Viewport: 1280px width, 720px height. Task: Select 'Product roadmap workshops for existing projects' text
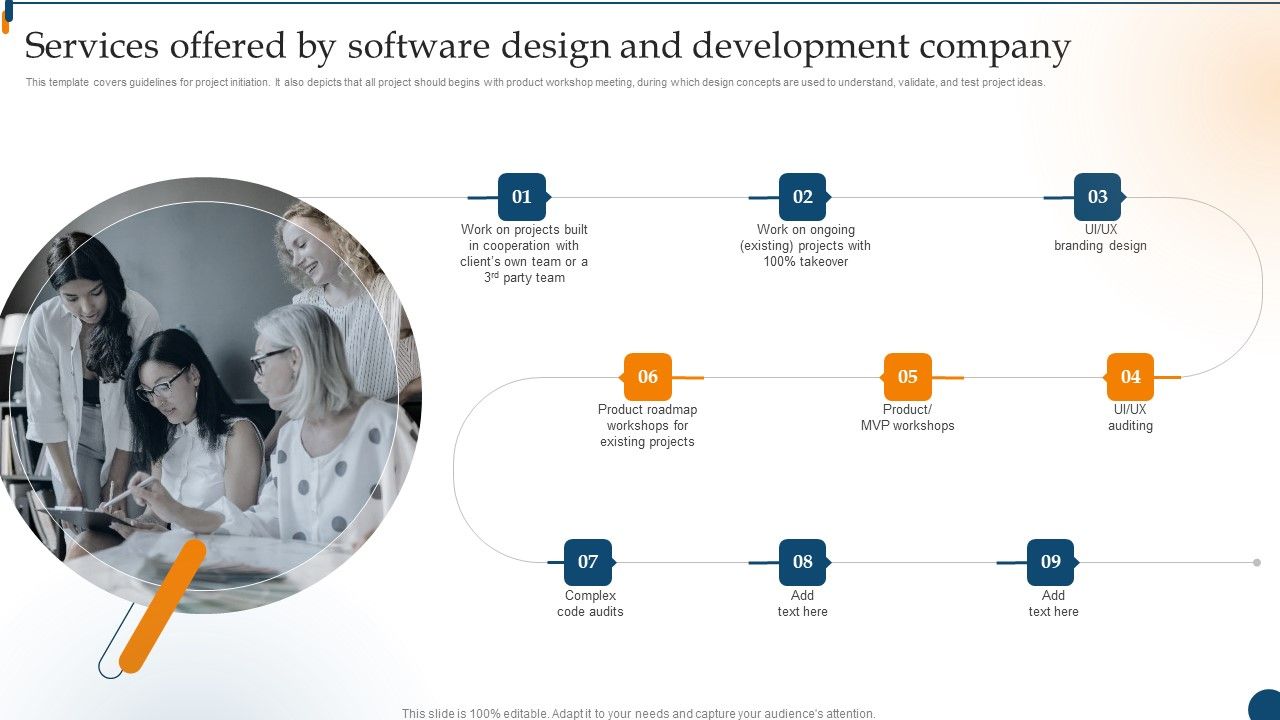647,426
